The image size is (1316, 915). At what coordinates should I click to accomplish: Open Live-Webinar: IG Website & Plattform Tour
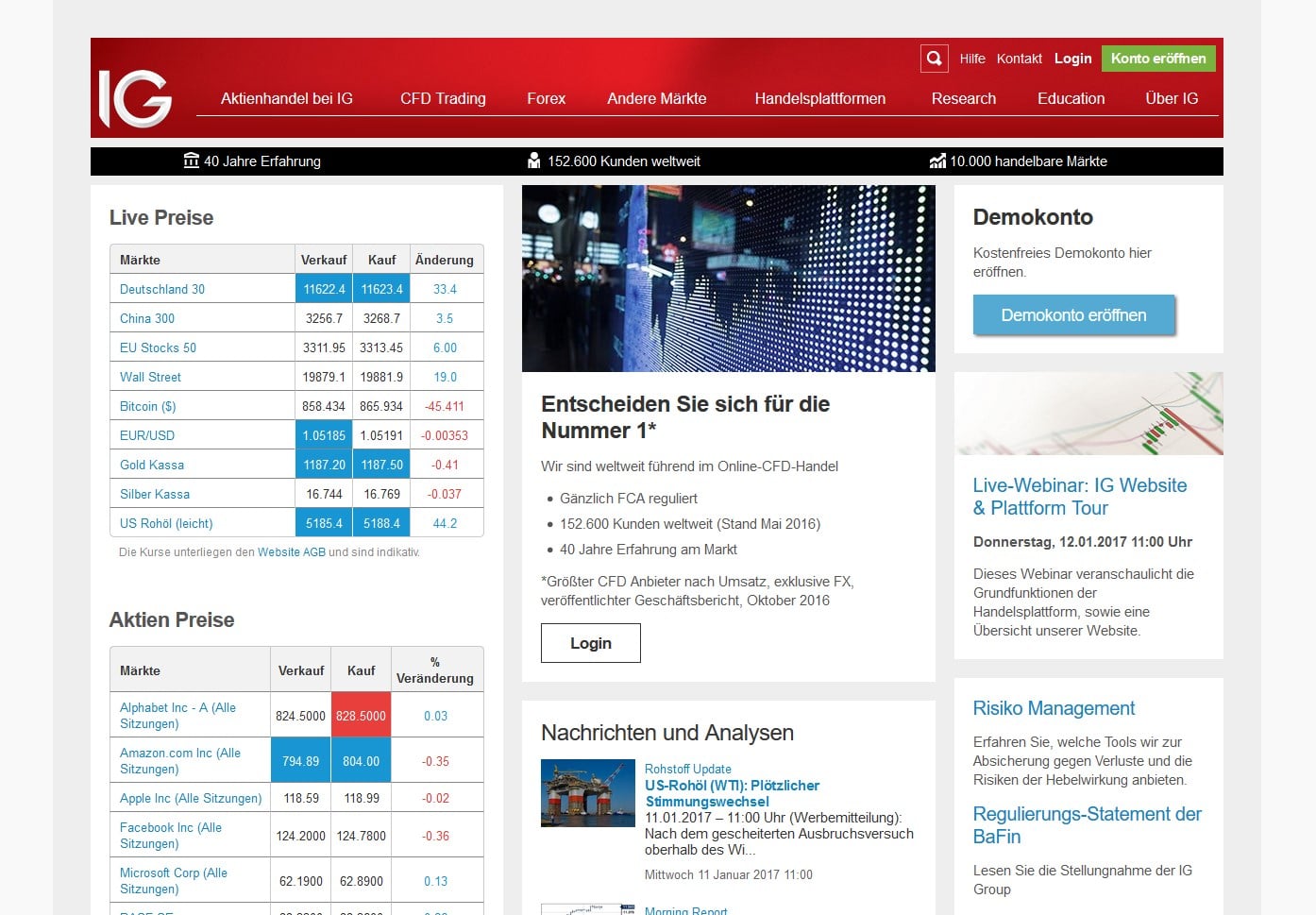pyautogui.click(x=1080, y=497)
